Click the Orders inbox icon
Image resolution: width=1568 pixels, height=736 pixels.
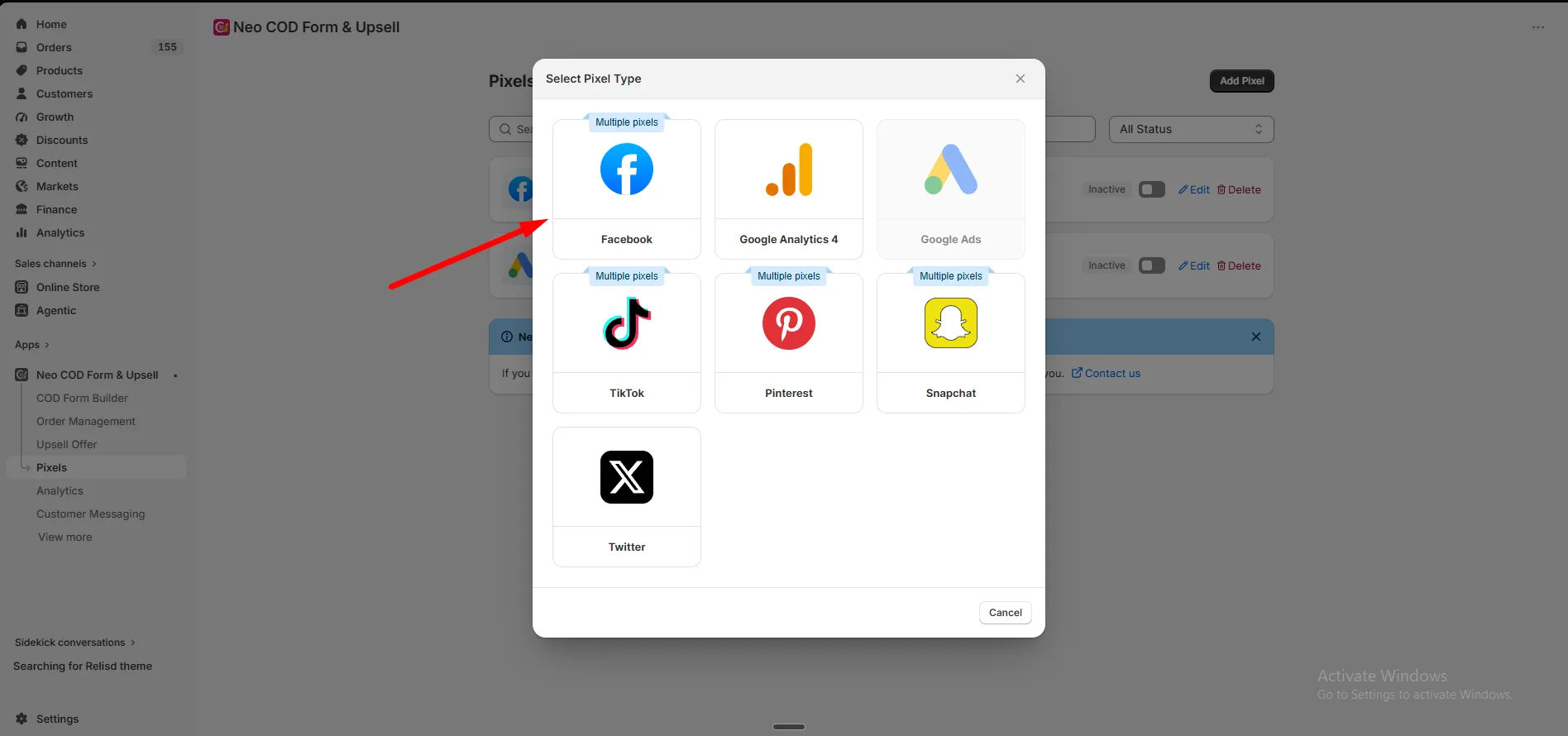22,47
